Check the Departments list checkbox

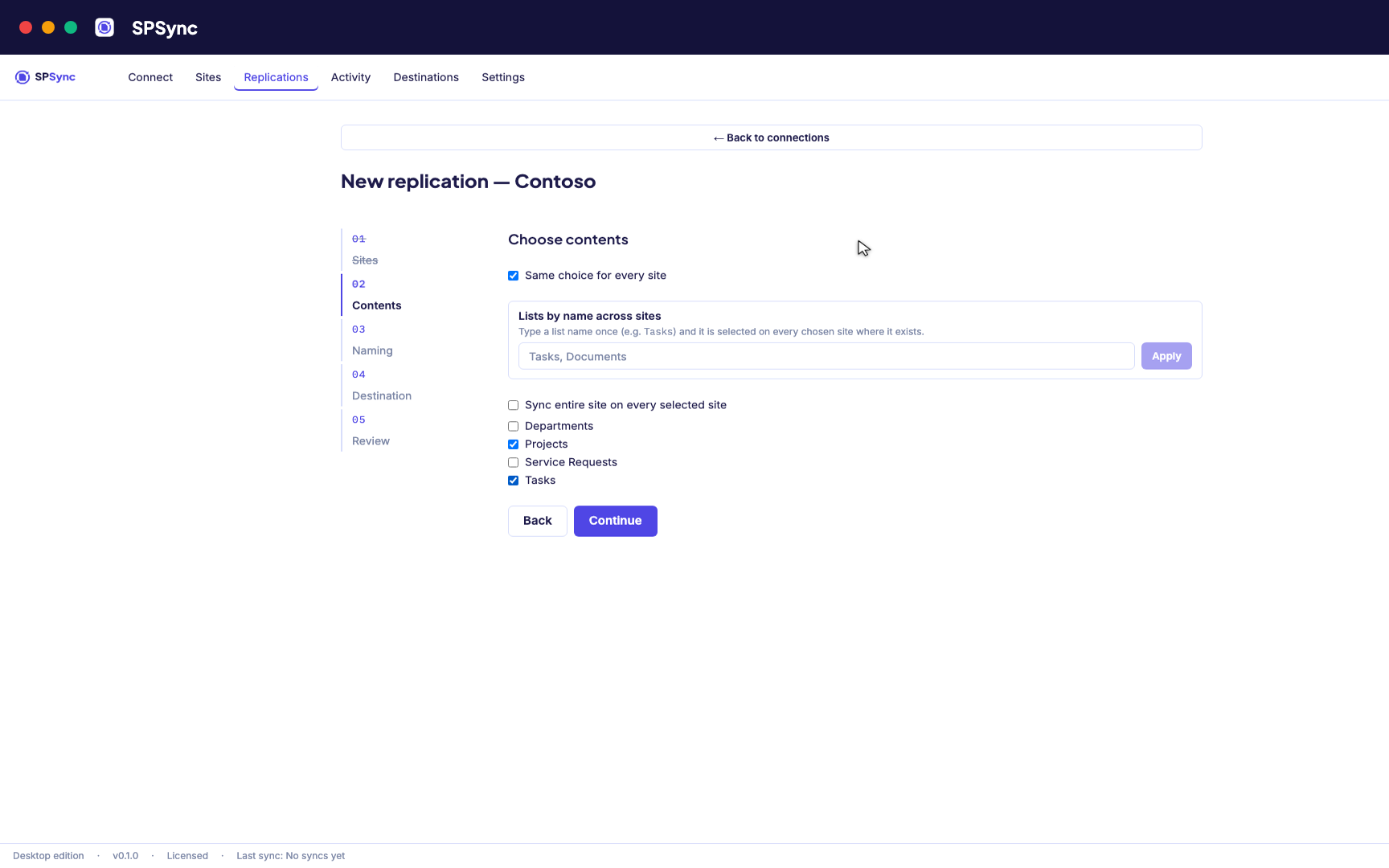coord(513,426)
